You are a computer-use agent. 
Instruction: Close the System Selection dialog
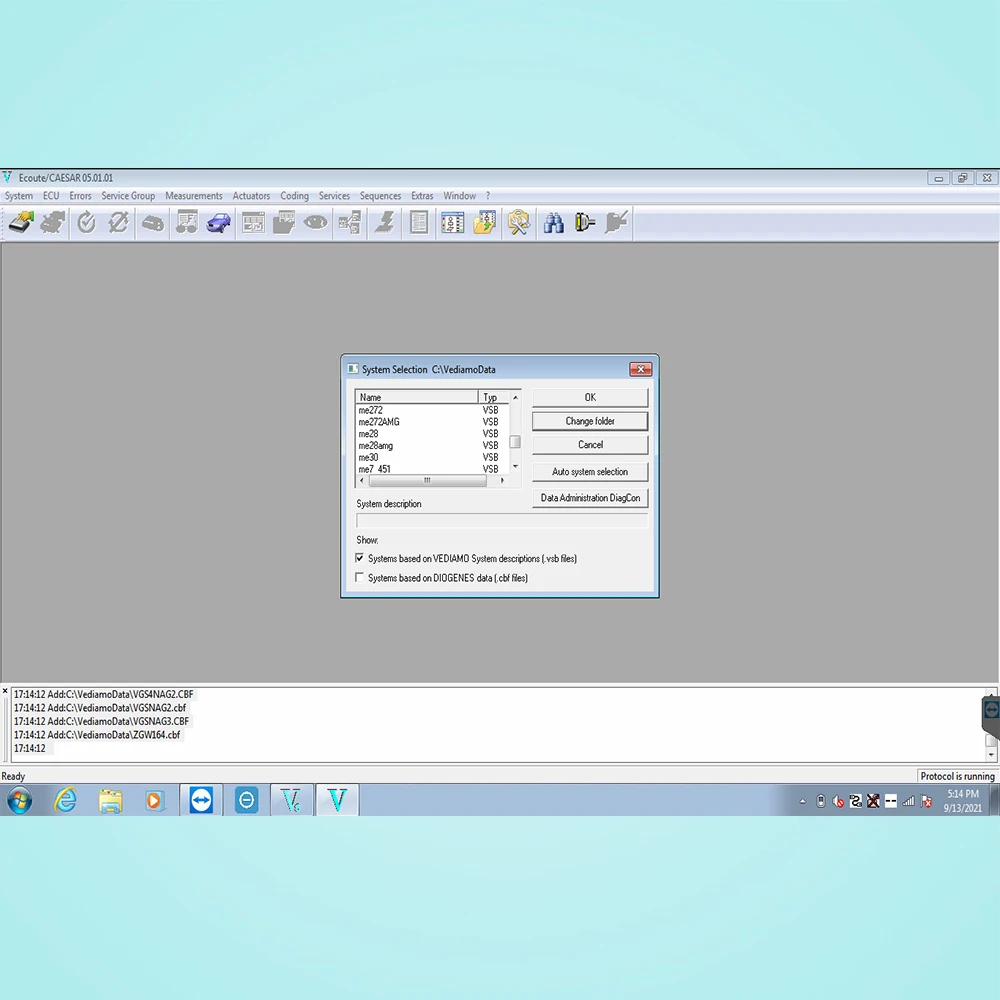(x=640, y=369)
